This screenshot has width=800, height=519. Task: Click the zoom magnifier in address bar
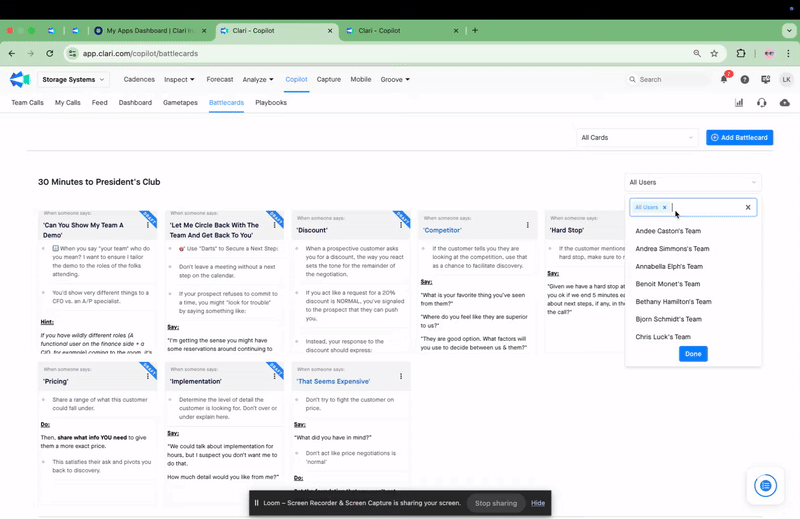point(697,53)
